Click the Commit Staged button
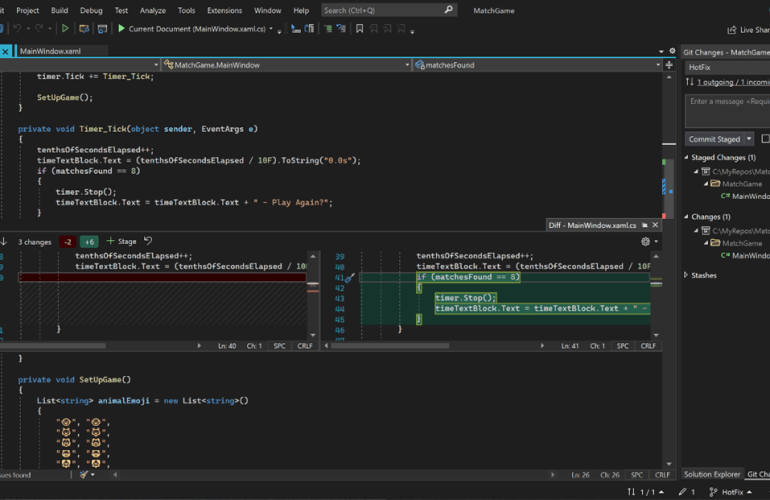Viewport: 770px width, 500px height. pos(714,139)
